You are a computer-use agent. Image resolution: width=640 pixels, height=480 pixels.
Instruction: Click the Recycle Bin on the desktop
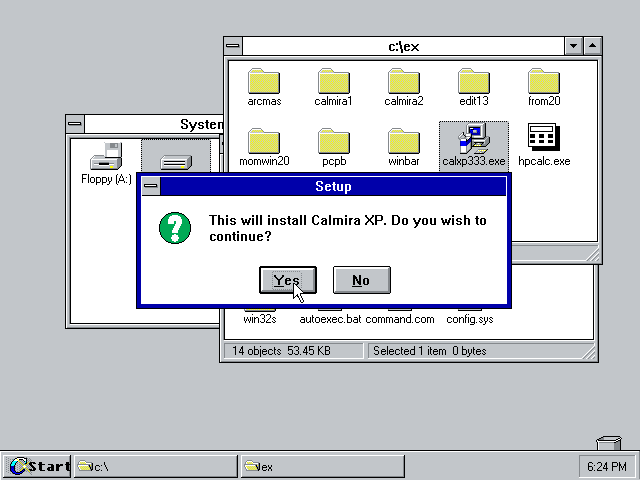click(x=607, y=444)
